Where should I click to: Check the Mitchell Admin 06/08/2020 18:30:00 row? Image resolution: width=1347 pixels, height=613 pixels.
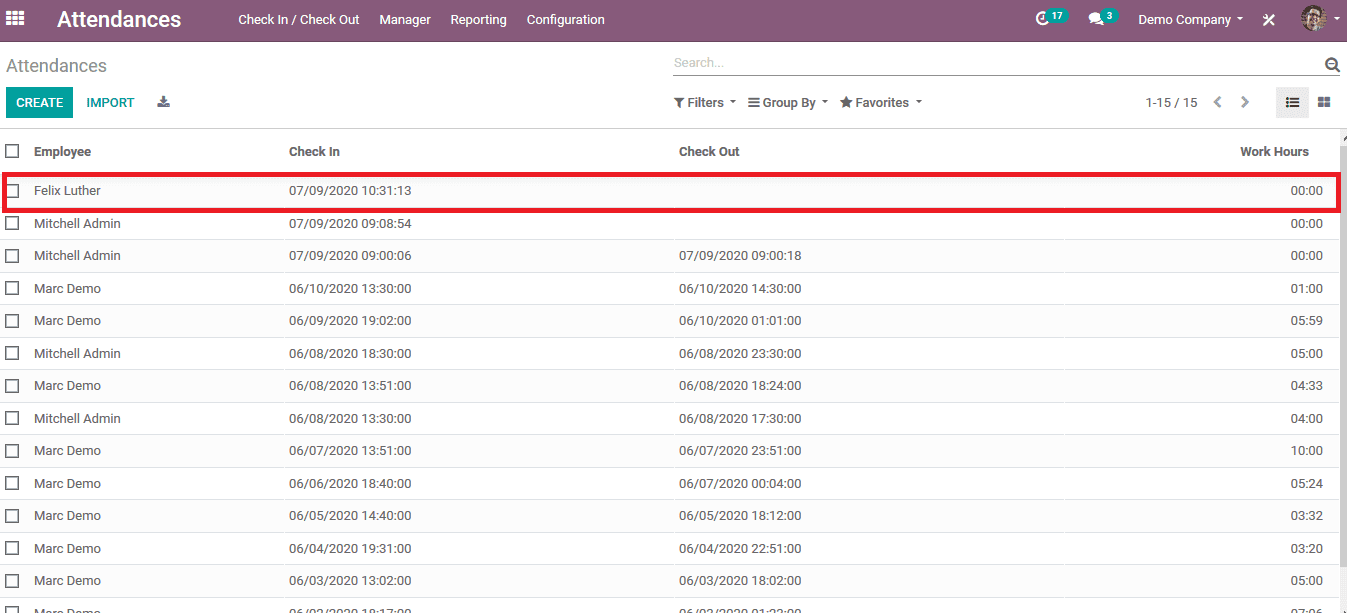(x=12, y=353)
